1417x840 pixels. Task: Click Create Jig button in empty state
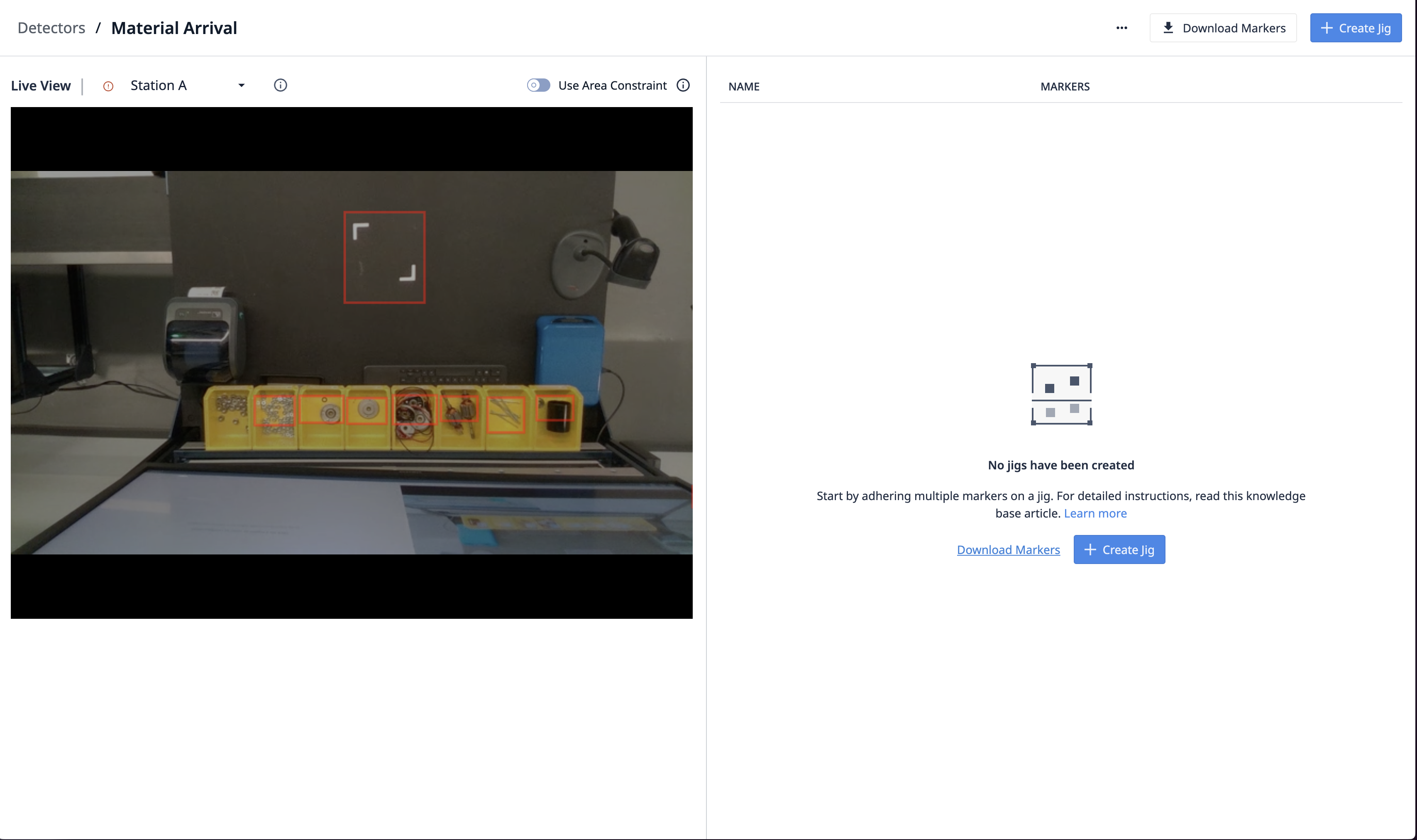(1119, 549)
